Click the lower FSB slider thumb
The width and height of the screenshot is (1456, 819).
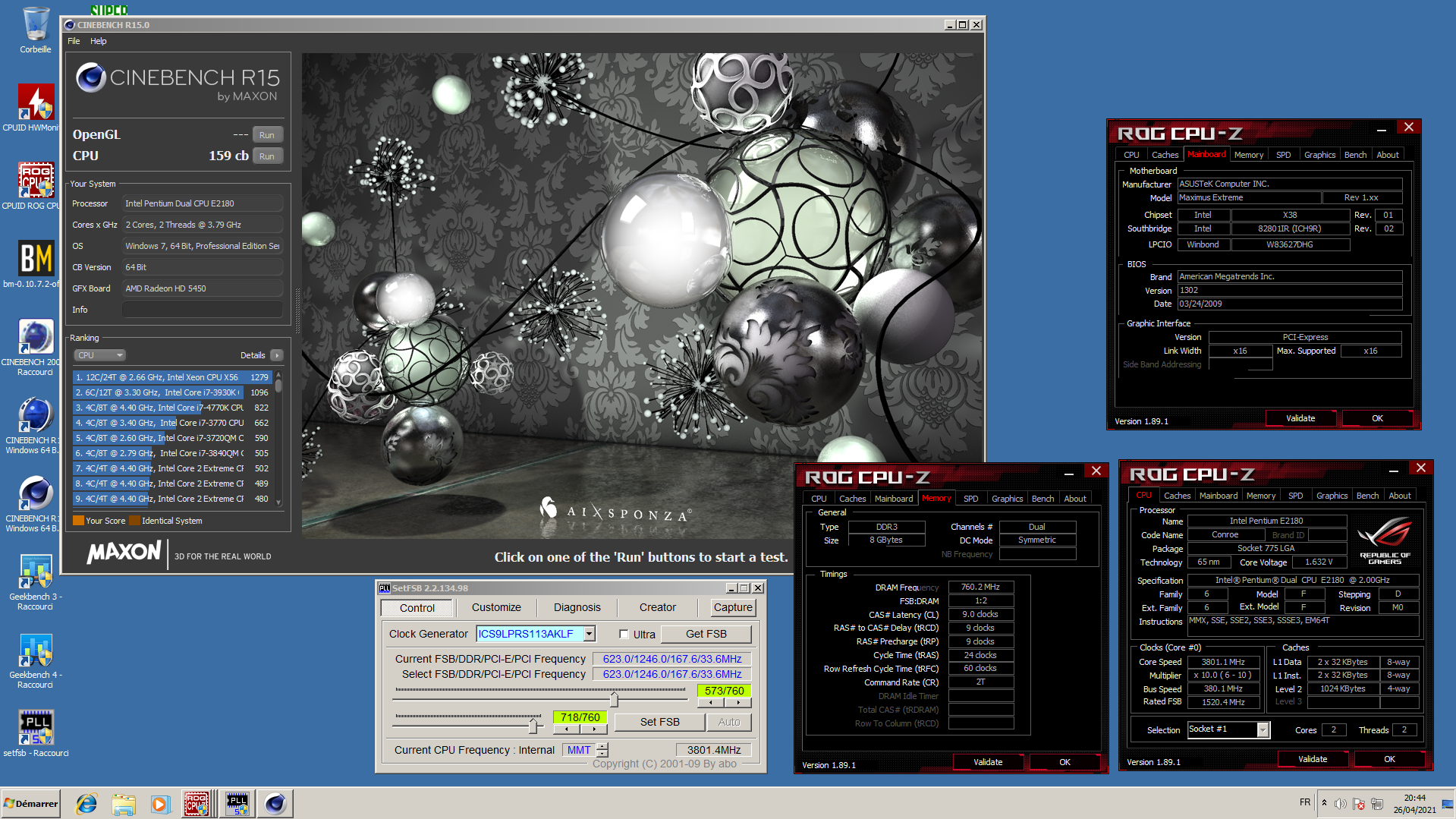click(x=533, y=726)
